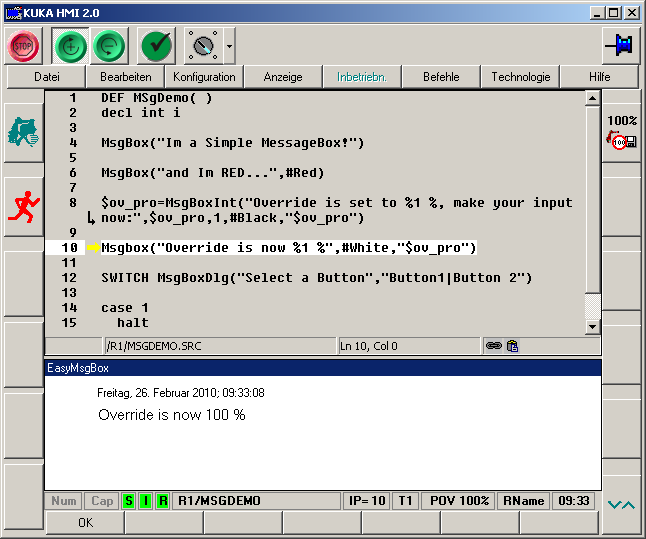
Task: Open dropdown arrow beside mode selector
Action: point(230,45)
